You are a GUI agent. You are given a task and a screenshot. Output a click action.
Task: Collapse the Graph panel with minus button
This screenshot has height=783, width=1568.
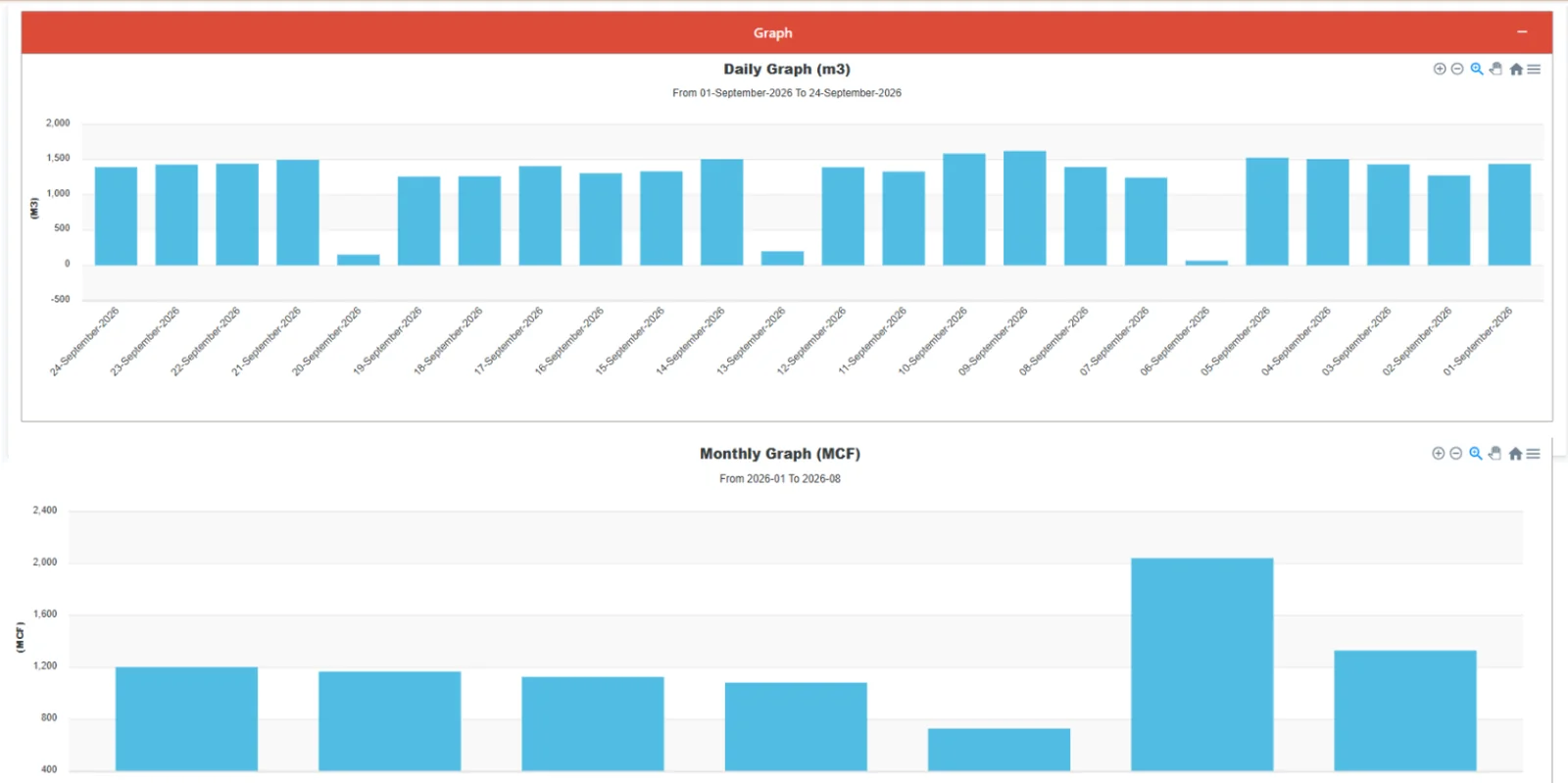click(x=1522, y=32)
